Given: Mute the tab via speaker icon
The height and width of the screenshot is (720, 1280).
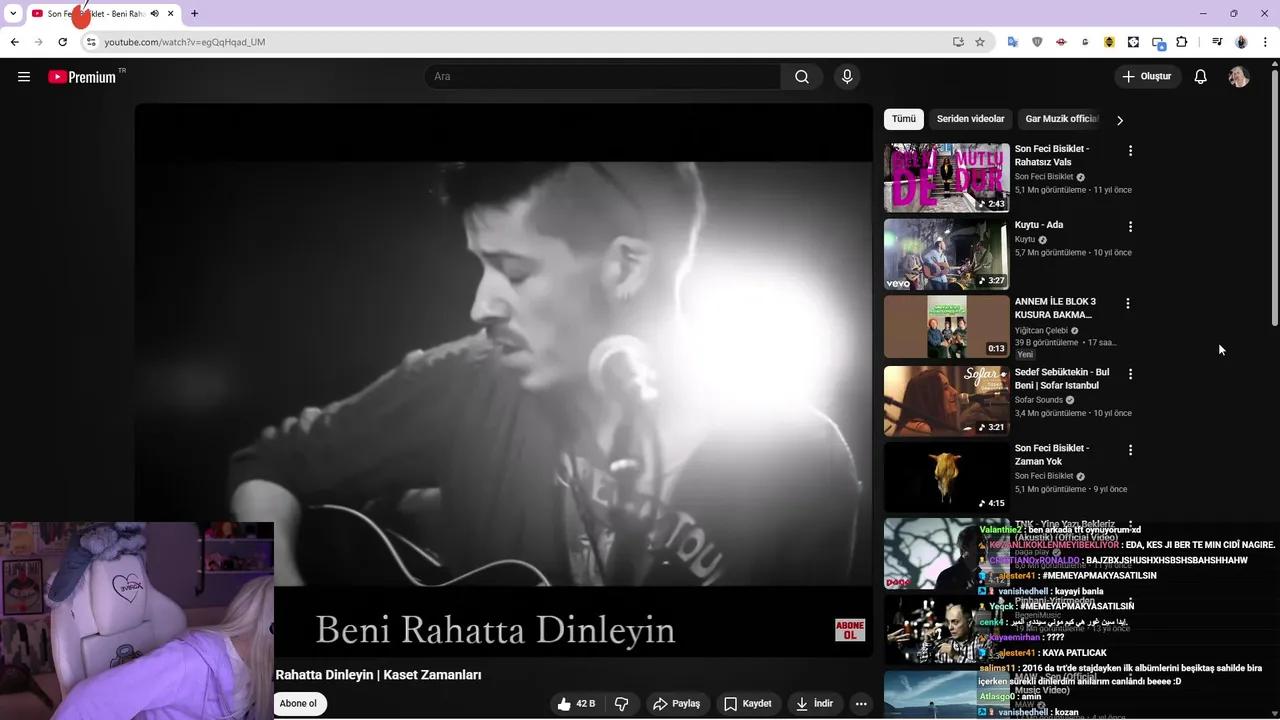Looking at the screenshot, I should click(155, 14).
